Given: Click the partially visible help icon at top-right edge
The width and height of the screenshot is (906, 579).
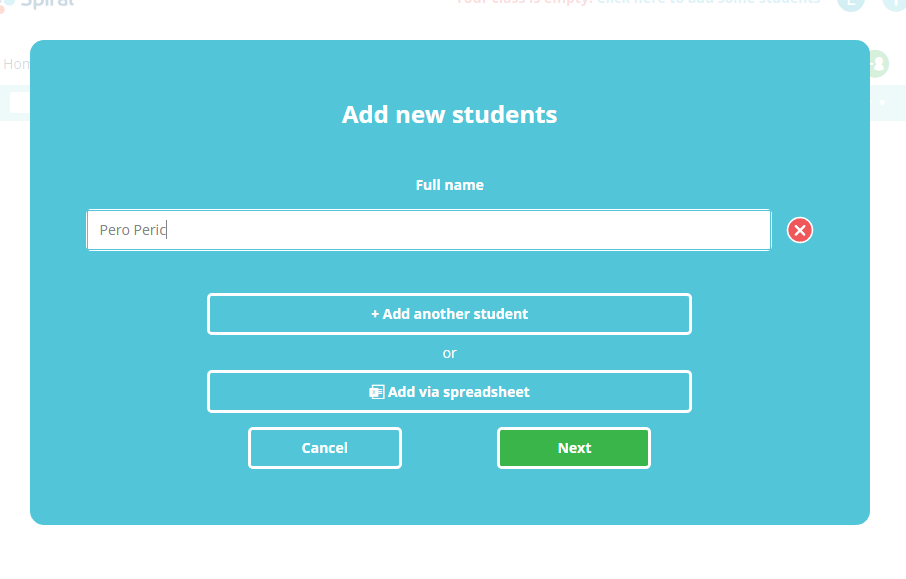Looking at the screenshot, I should 896,3.
